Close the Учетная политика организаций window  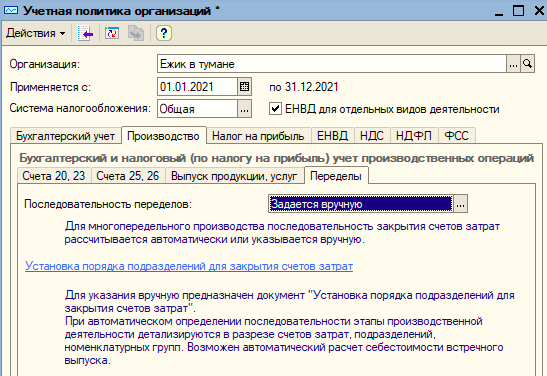pyautogui.click(x=539, y=11)
